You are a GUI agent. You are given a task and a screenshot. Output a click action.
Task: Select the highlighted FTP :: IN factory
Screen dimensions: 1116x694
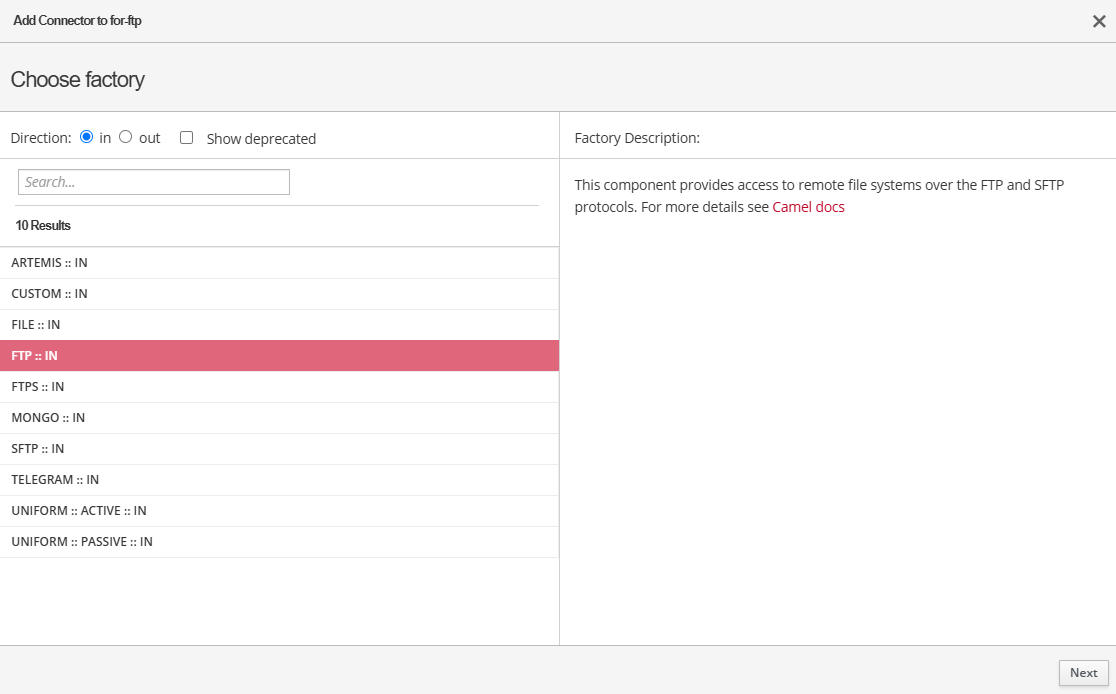pos(35,356)
